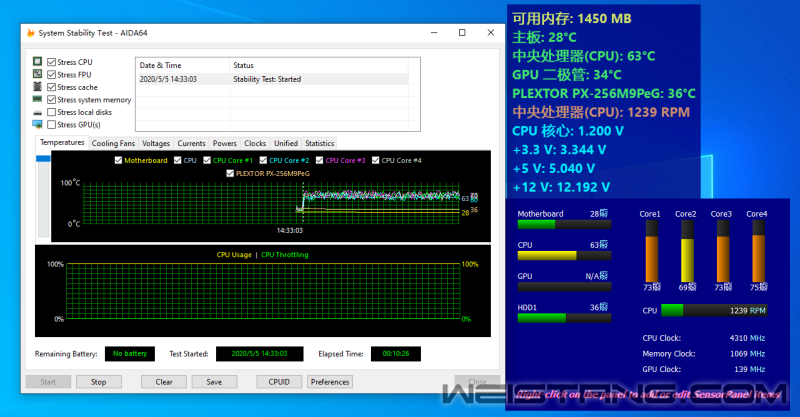Open Preferences from the bottom buttons
The image size is (800, 417).
(x=329, y=382)
